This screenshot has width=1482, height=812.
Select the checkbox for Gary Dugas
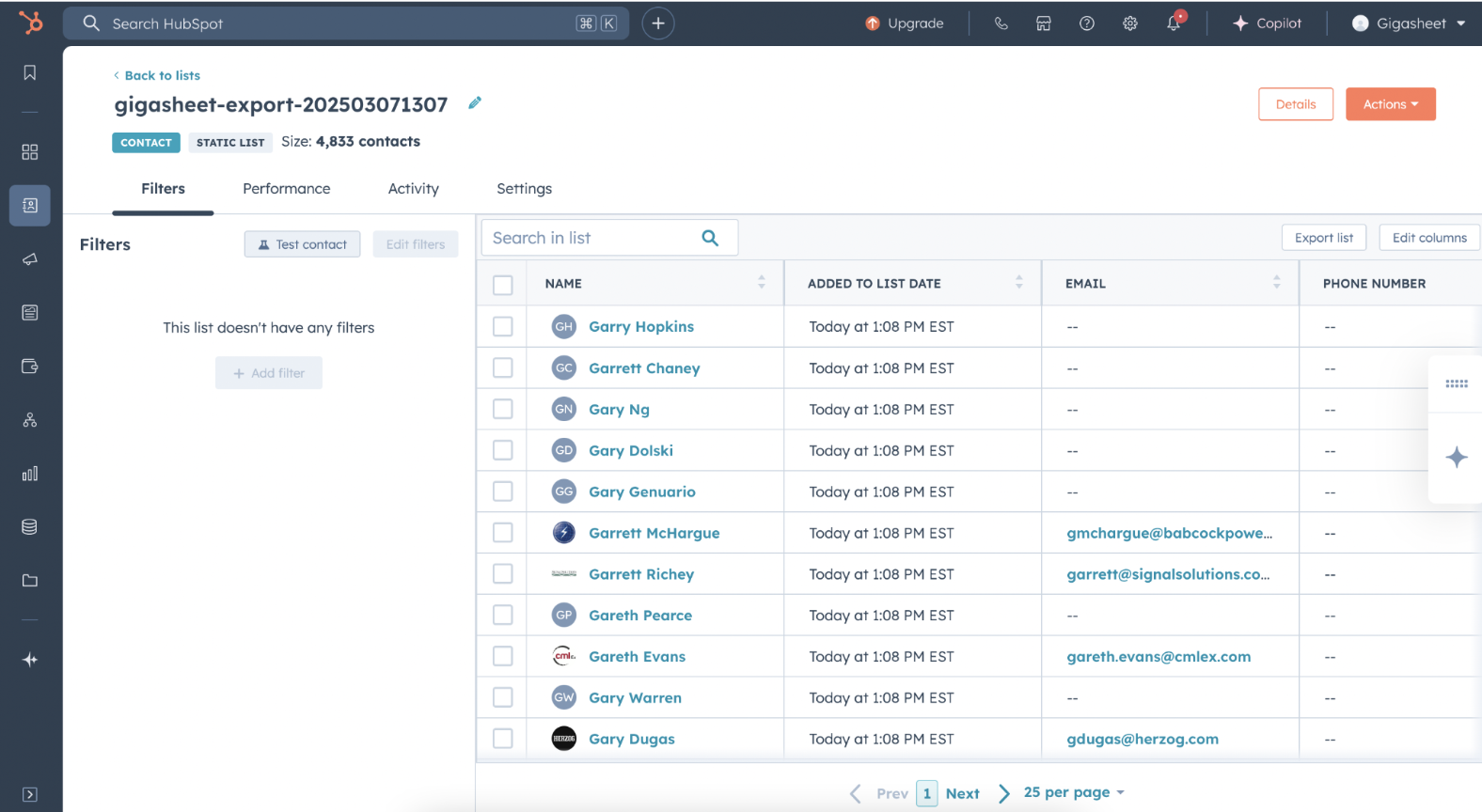[x=503, y=739]
